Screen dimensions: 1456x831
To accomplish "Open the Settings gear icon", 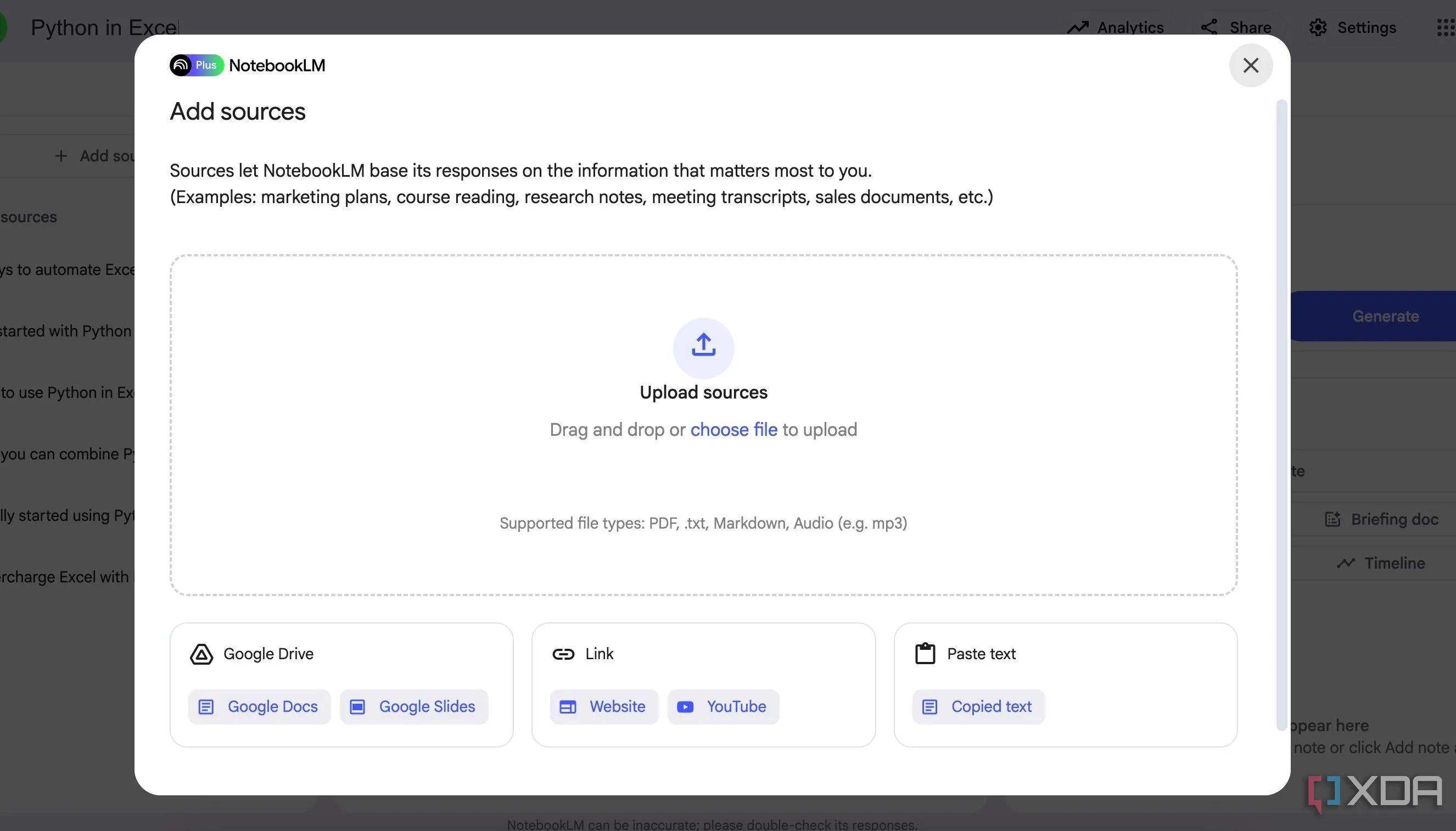I will click(1317, 27).
